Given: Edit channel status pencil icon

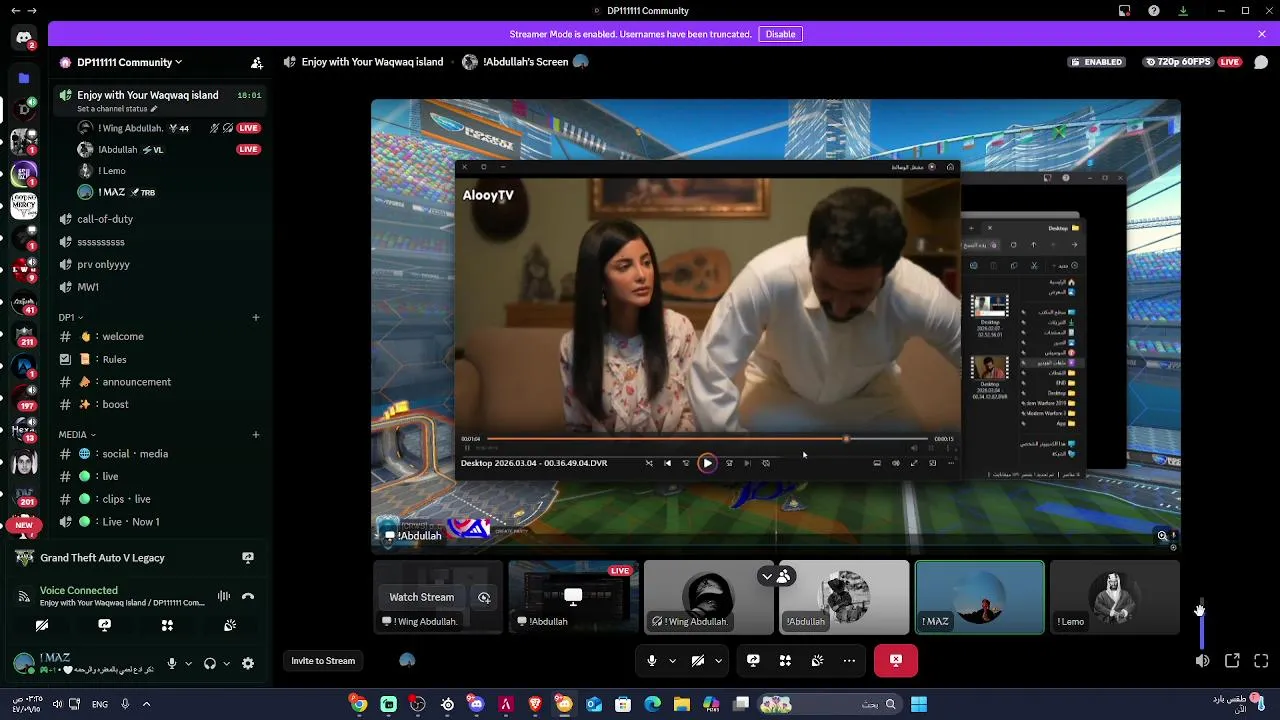Looking at the screenshot, I should [x=154, y=108].
